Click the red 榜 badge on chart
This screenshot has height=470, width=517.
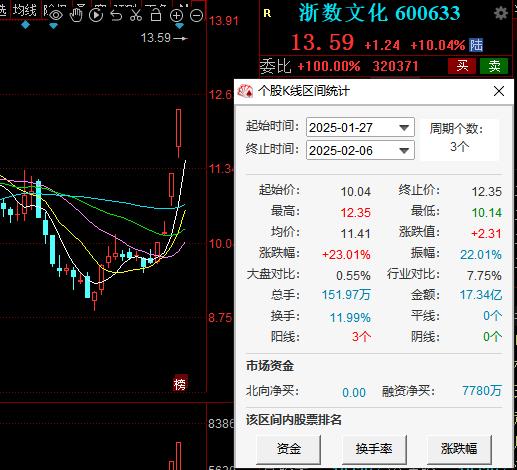(x=180, y=384)
